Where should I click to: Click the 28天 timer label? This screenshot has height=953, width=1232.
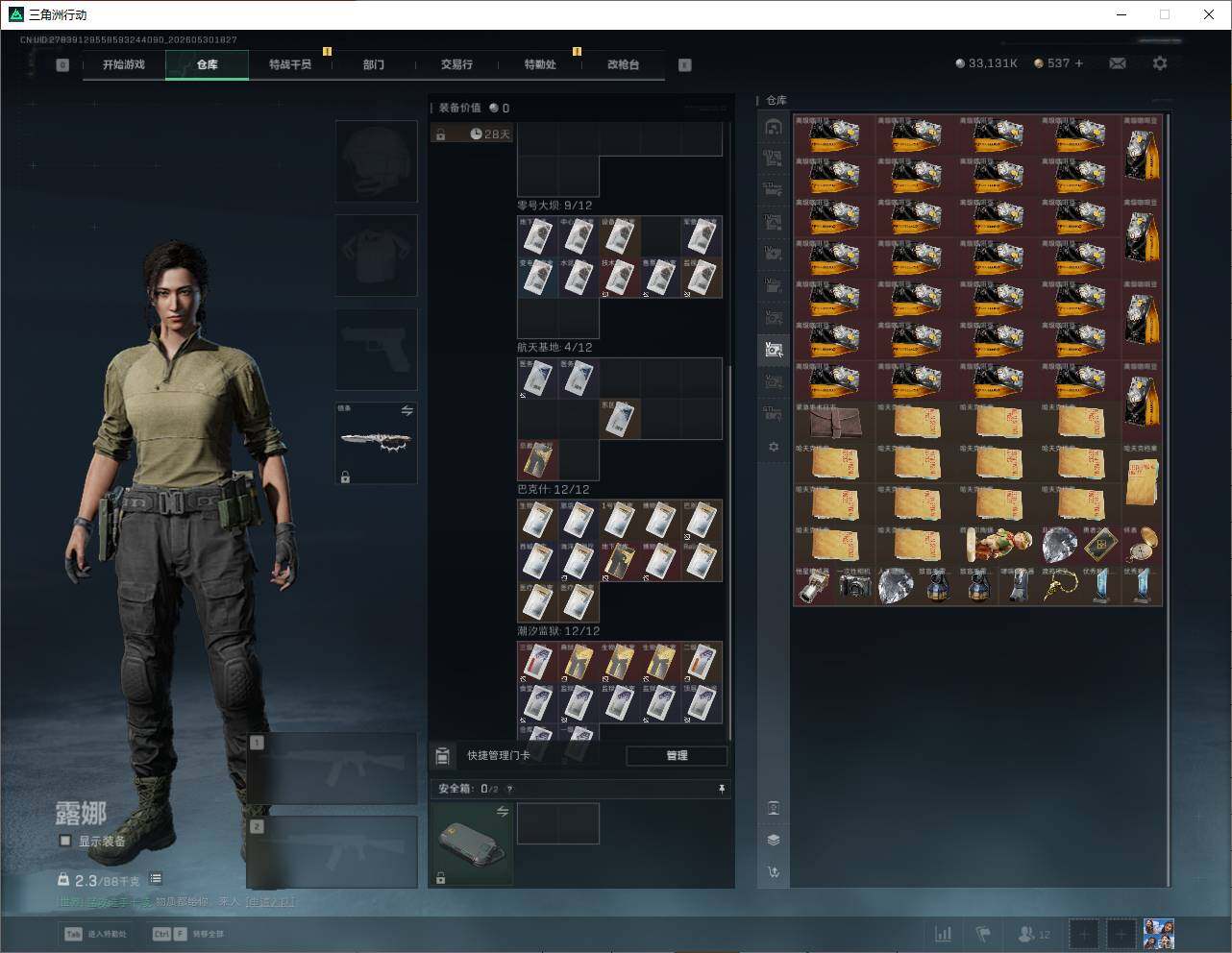[x=490, y=134]
